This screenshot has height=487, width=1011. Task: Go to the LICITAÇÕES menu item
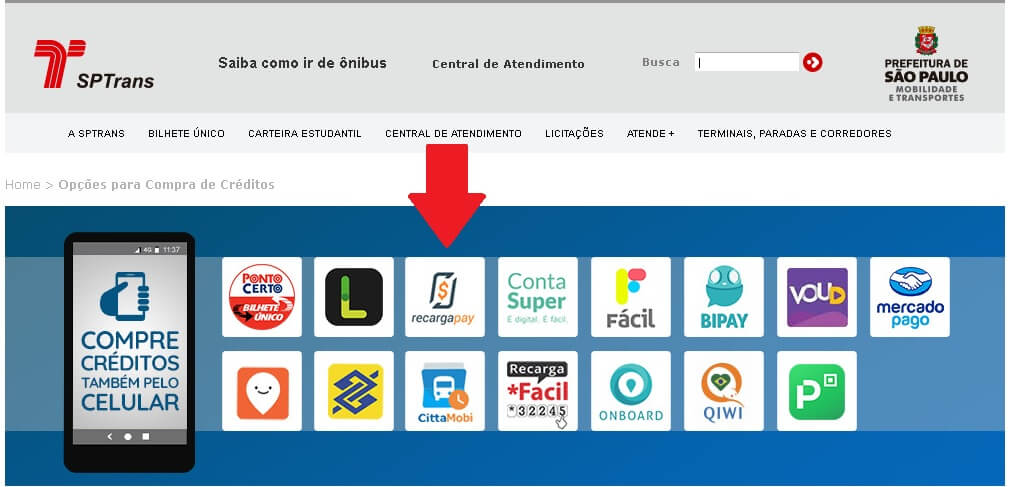(x=574, y=134)
